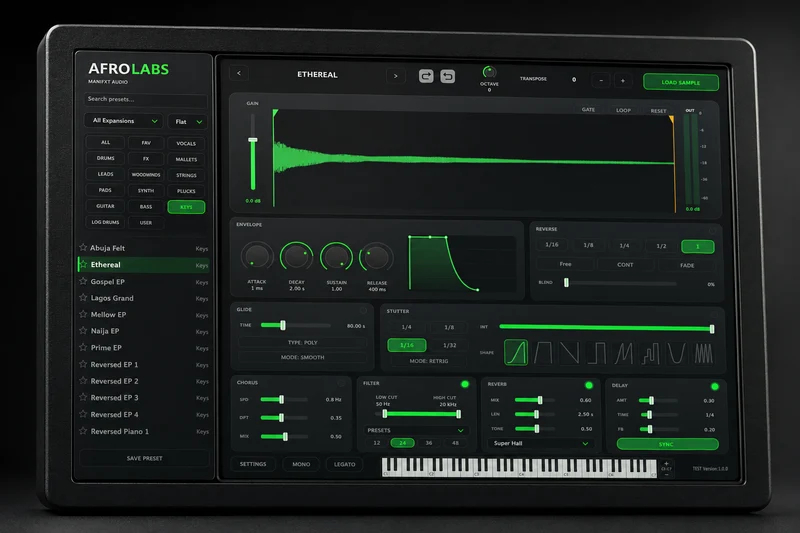Select the STRINGS category filter
Viewport: 800px width, 533px height.
[186, 175]
